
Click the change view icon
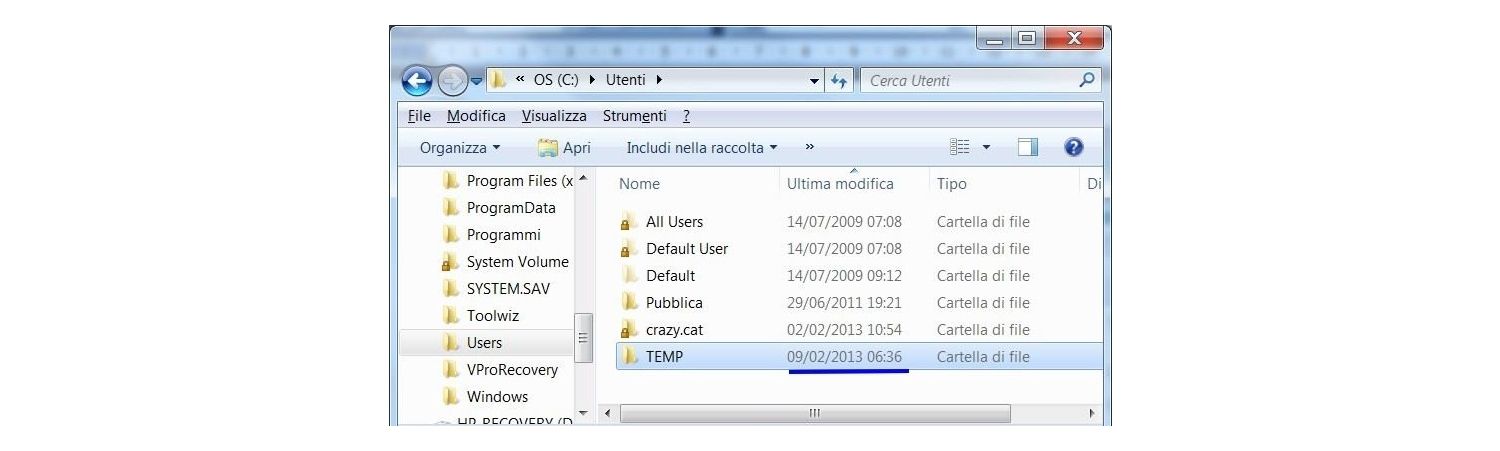pyautogui.click(x=960, y=148)
